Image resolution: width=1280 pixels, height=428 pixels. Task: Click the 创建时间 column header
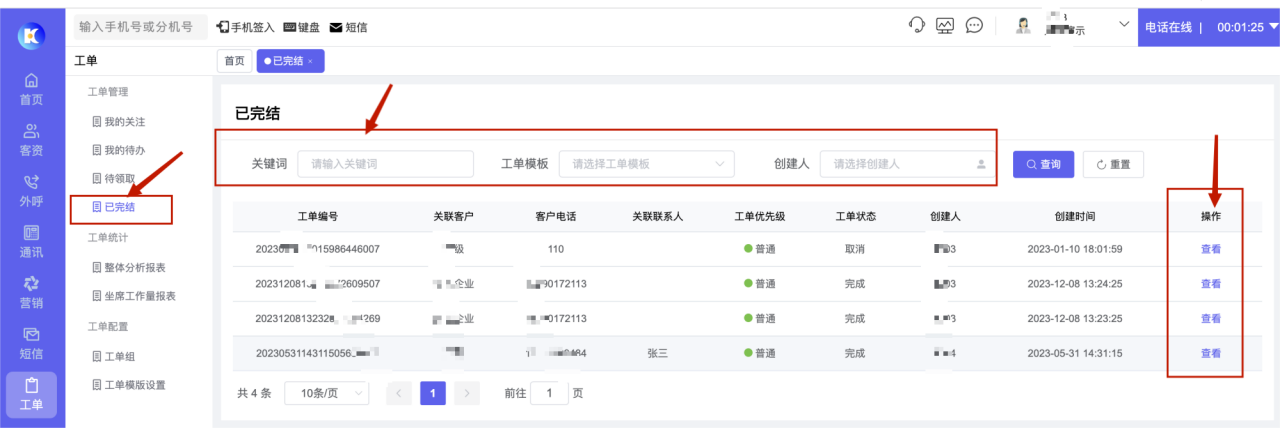(x=1074, y=216)
